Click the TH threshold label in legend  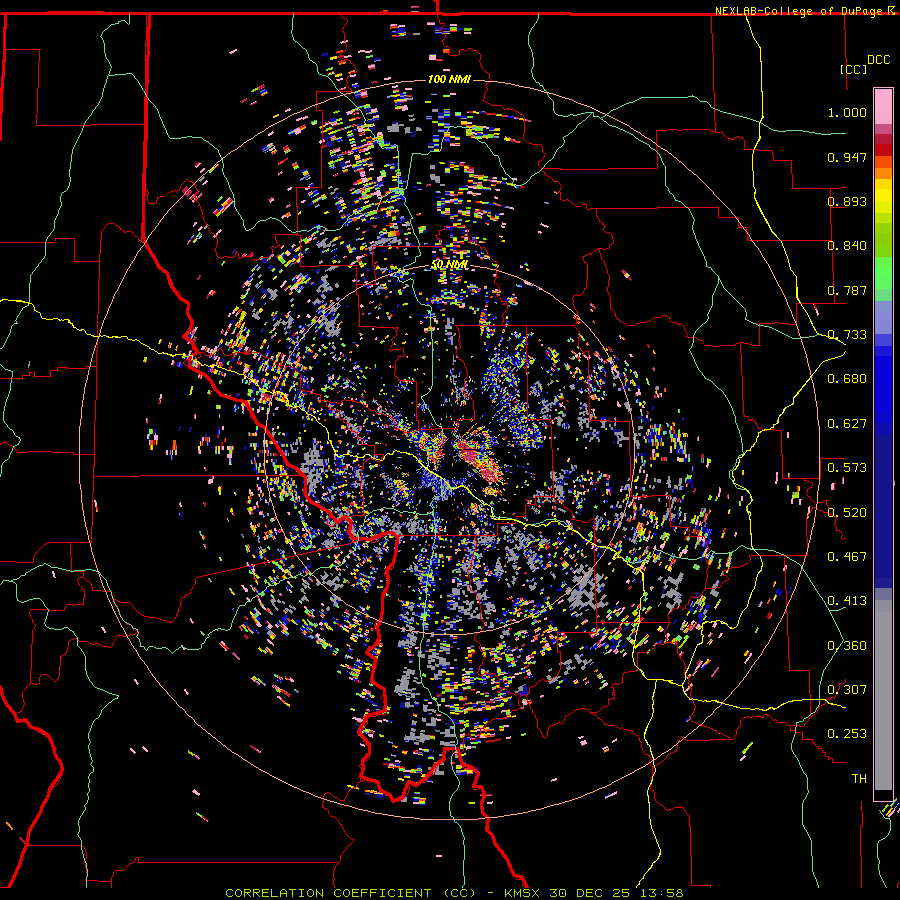(x=859, y=778)
